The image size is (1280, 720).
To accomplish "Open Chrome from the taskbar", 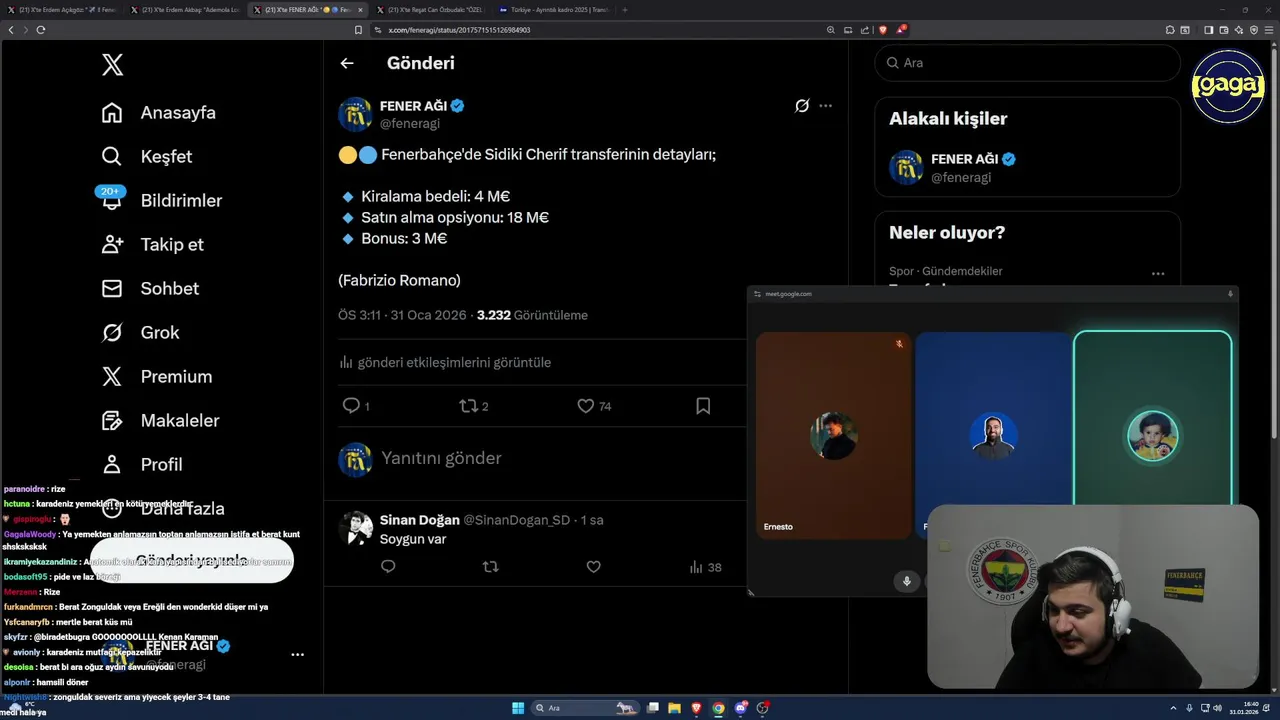I will tap(718, 708).
